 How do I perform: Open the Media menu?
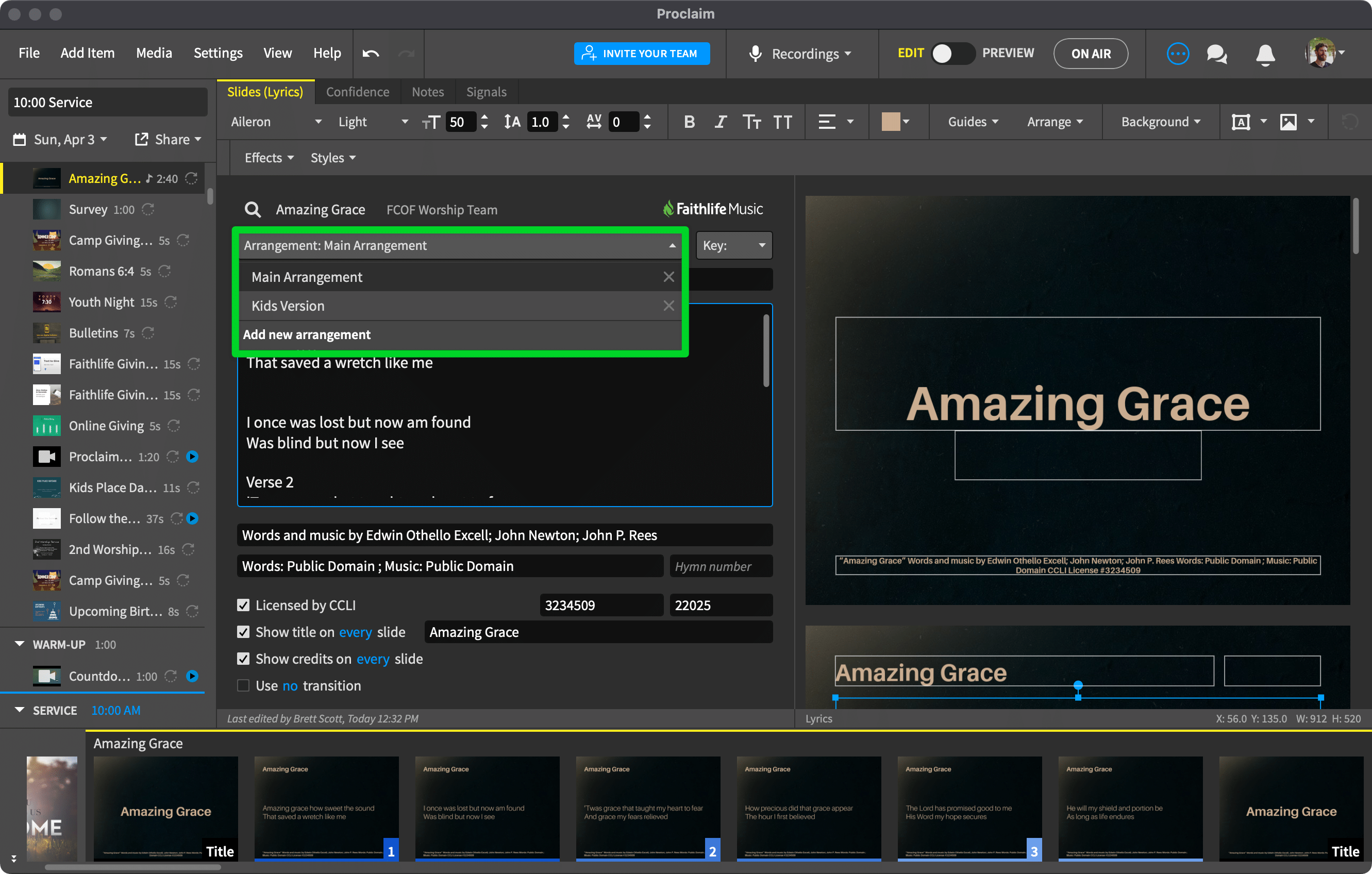coord(154,53)
